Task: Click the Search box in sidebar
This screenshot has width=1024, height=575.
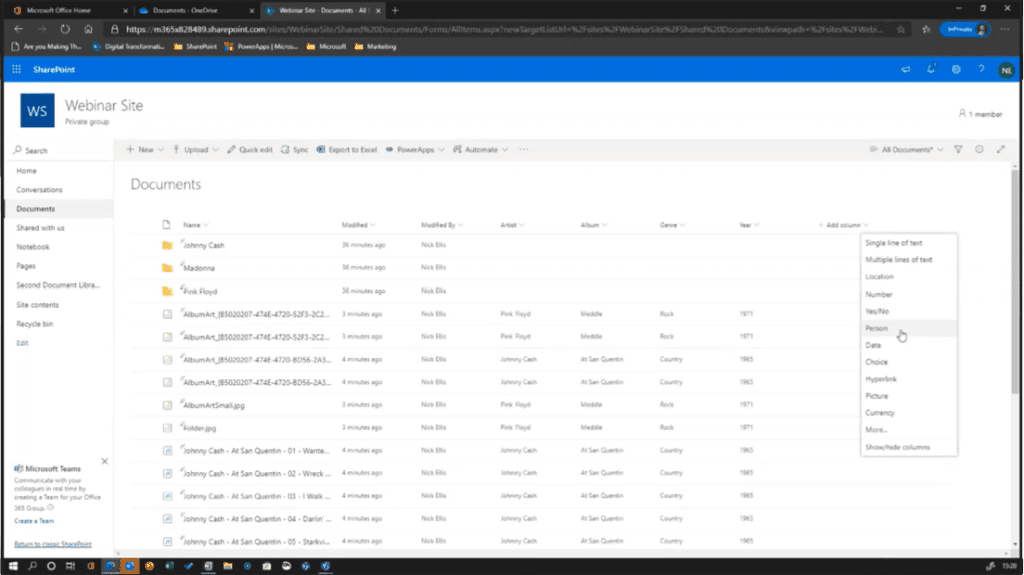Action: click(60, 150)
